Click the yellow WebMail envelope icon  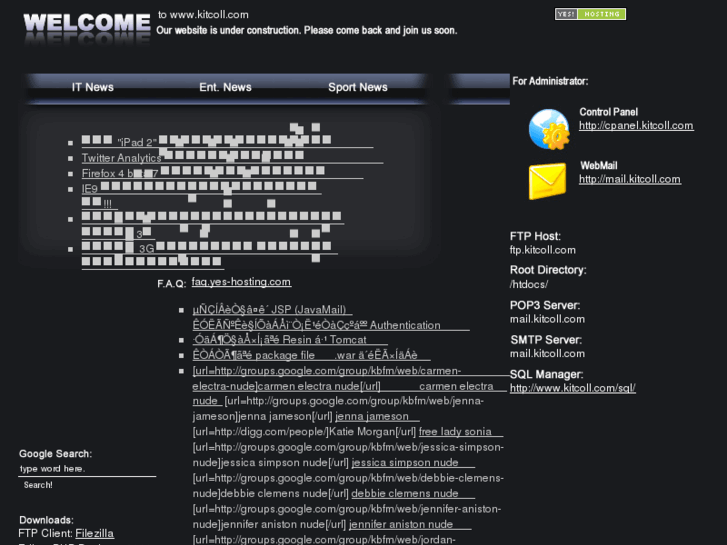[x=548, y=181]
